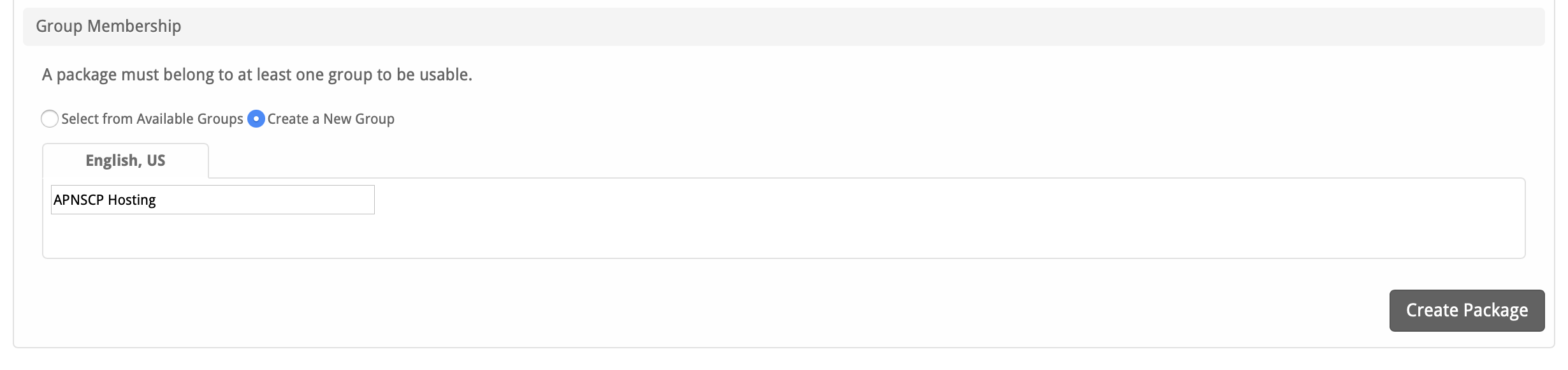1568x370 pixels.
Task: Switch to the 'English, US' tab
Action: 126,161
